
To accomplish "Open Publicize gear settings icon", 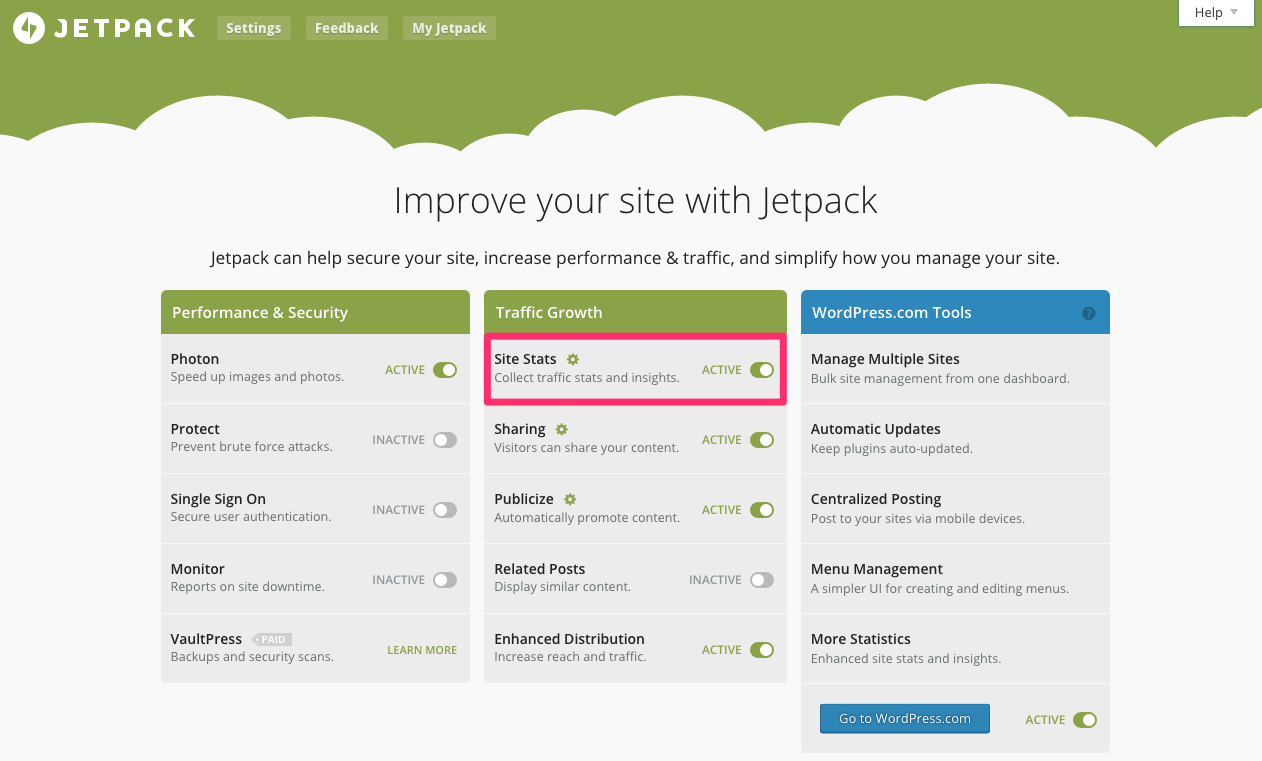I will pyautogui.click(x=570, y=499).
